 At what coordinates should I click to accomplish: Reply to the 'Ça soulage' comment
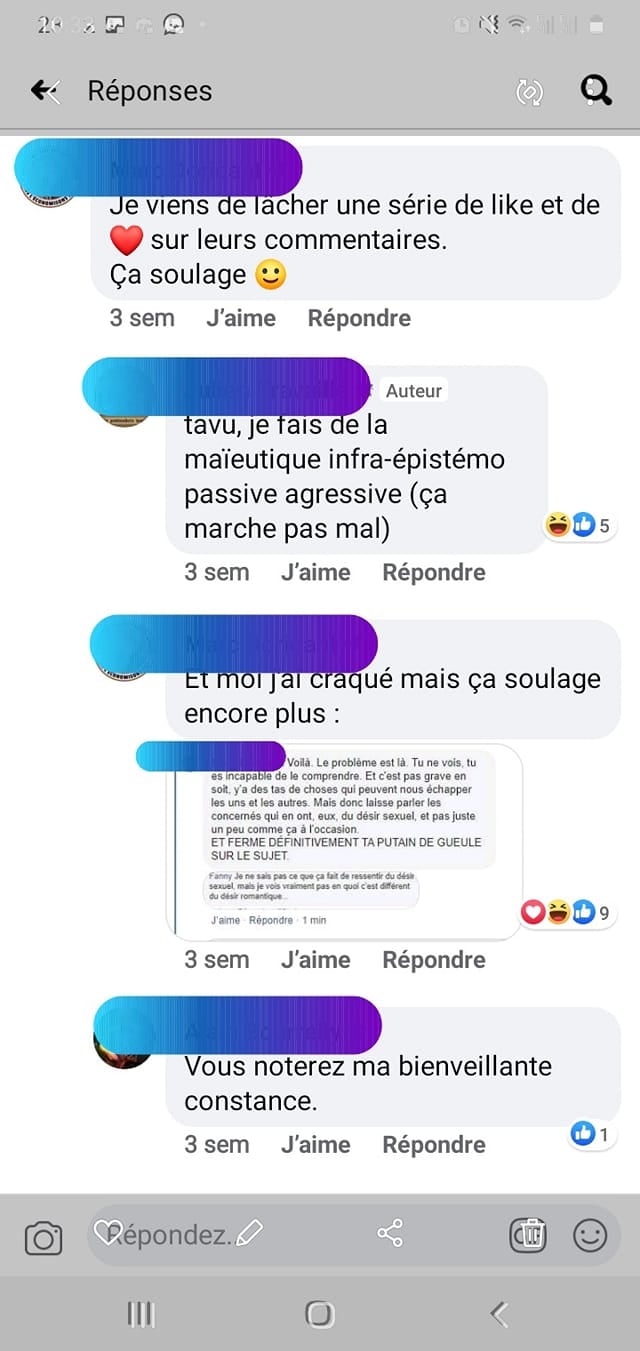pos(359,318)
